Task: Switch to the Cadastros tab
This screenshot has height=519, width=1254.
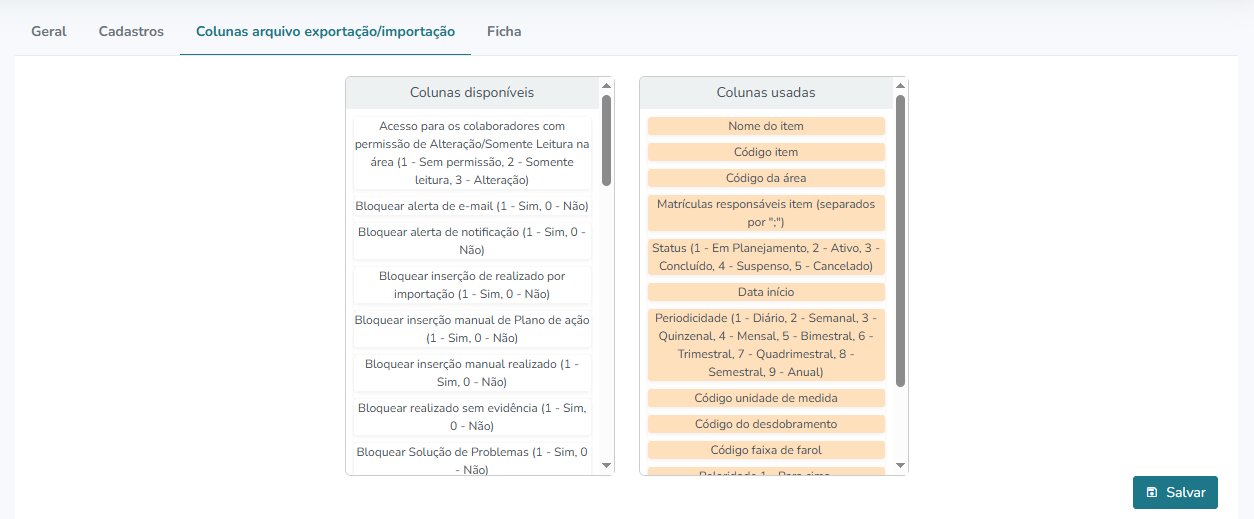Action: pyautogui.click(x=131, y=31)
